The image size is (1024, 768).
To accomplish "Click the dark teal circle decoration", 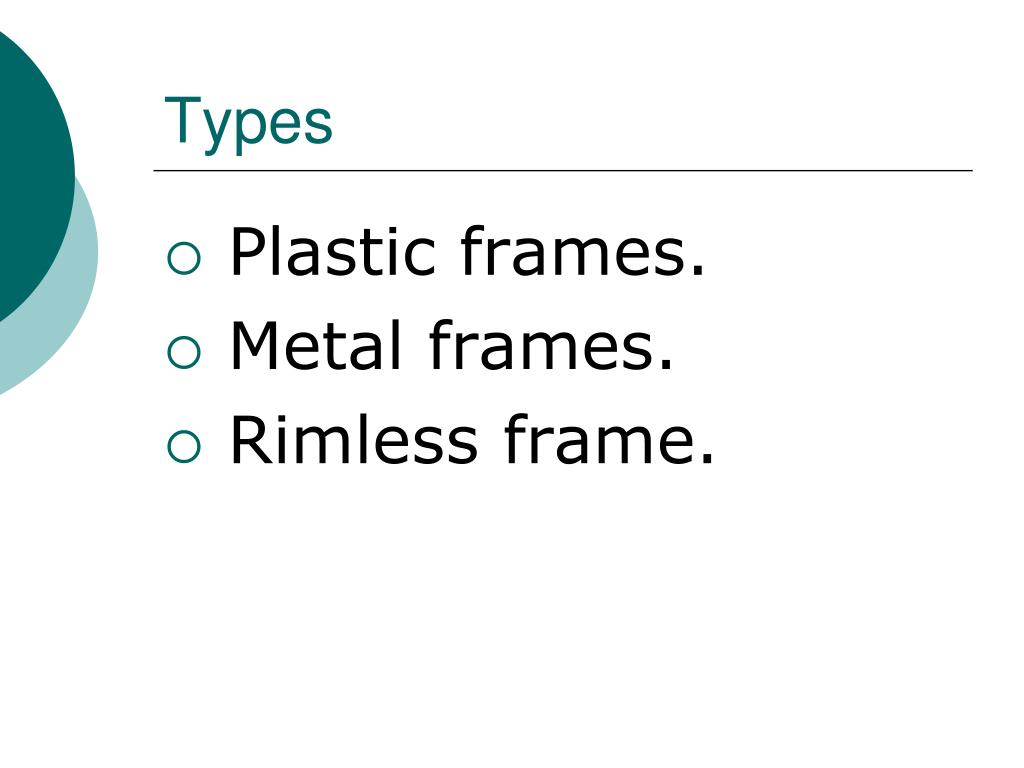I will (x=33, y=173).
